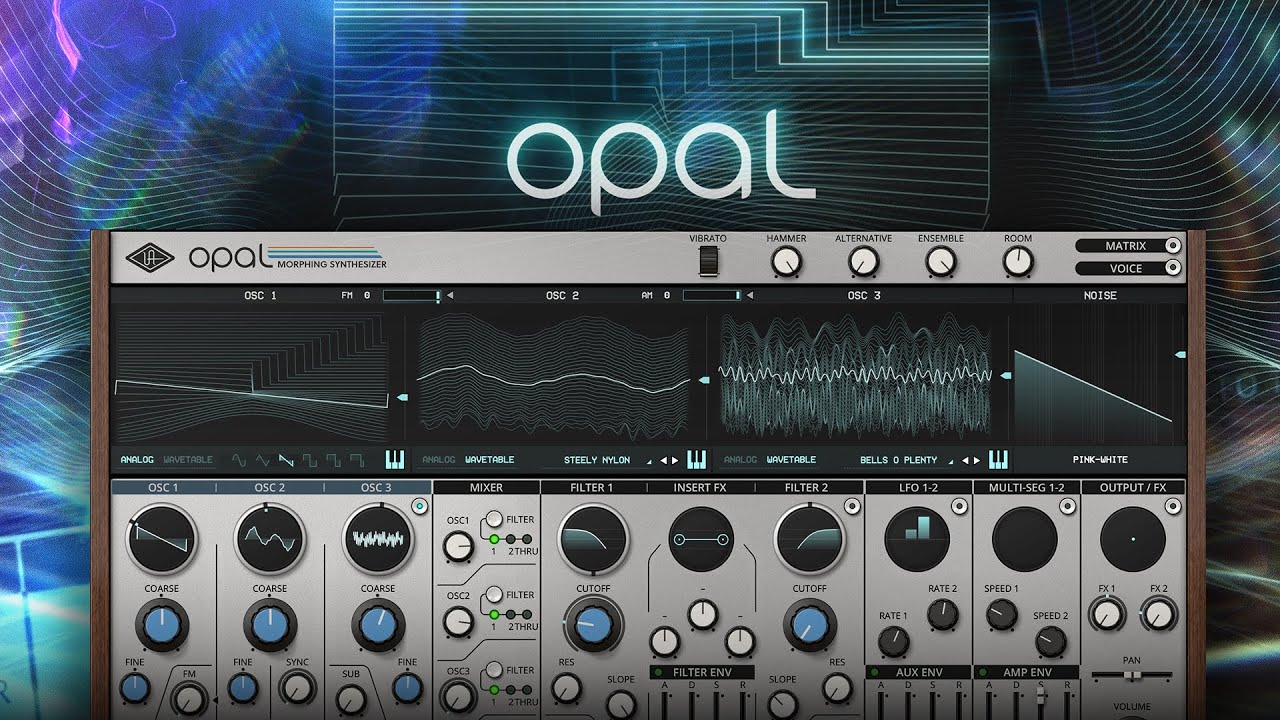Screen dimensions: 1280x720
Task: Select the sine waveform icon for OSC 1
Action: (x=240, y=460)
